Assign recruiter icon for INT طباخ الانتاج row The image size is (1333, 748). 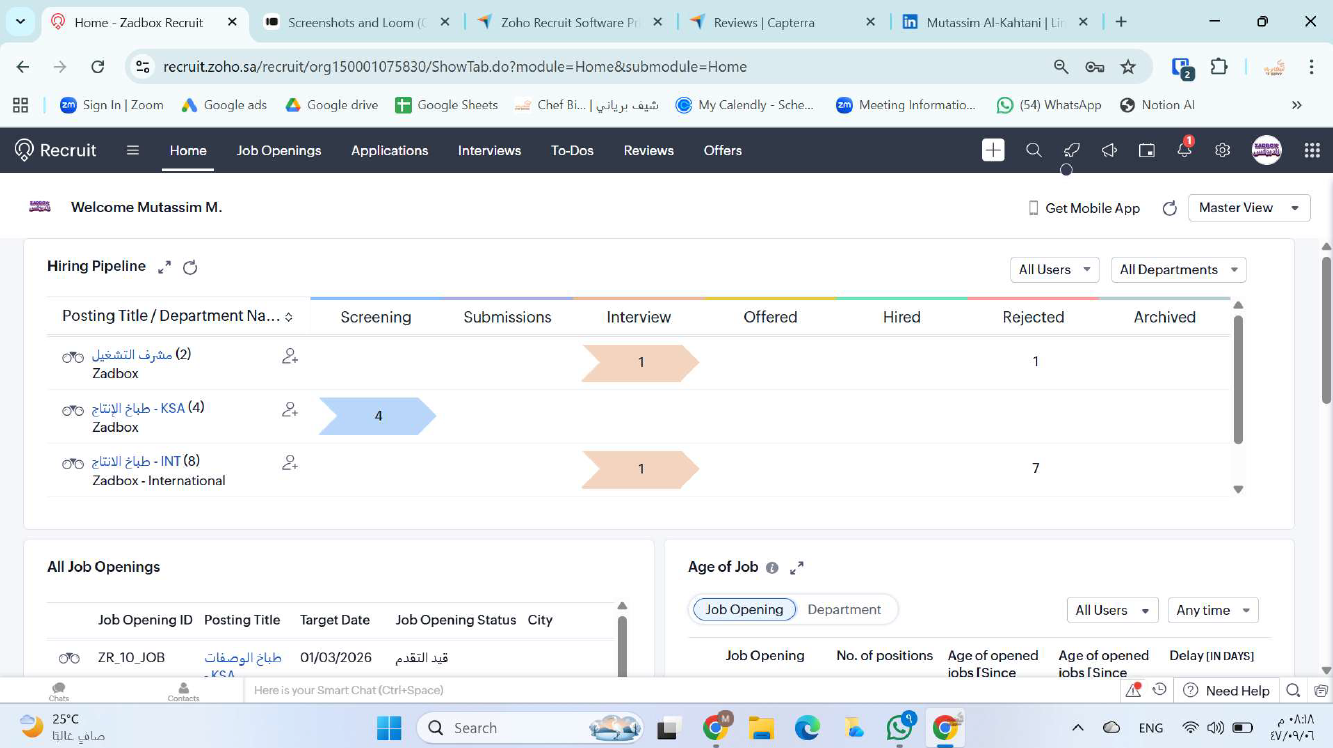[290, 463]
